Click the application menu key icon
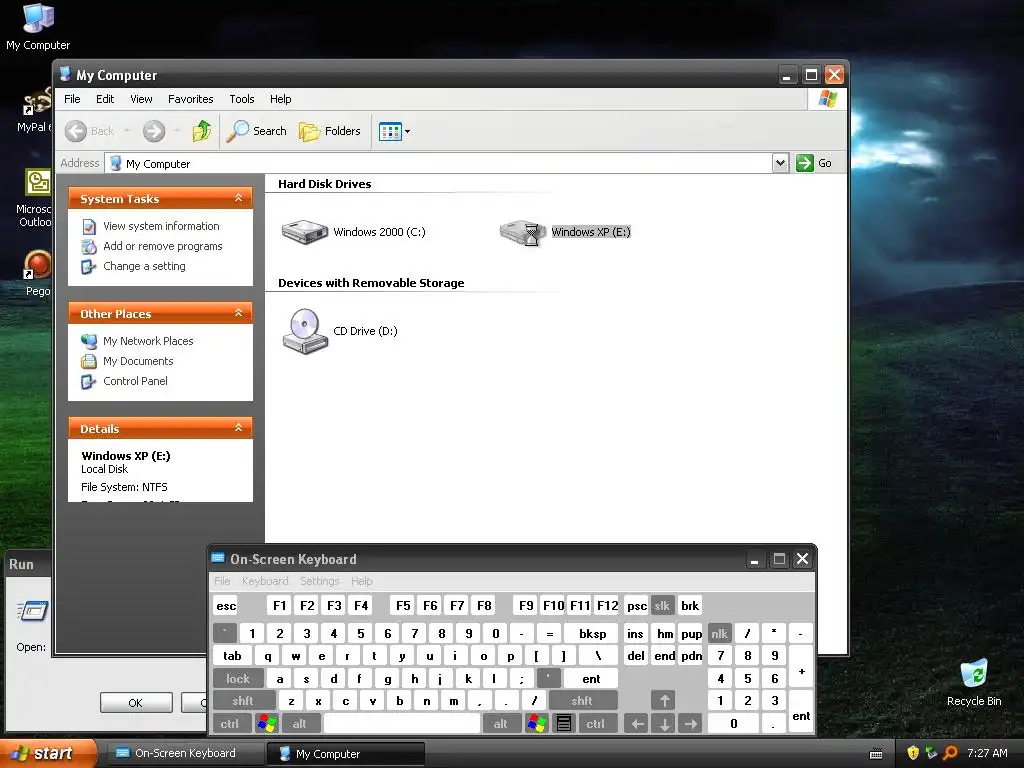This screenshot has height=768, width=1024. tap(564, 724)
